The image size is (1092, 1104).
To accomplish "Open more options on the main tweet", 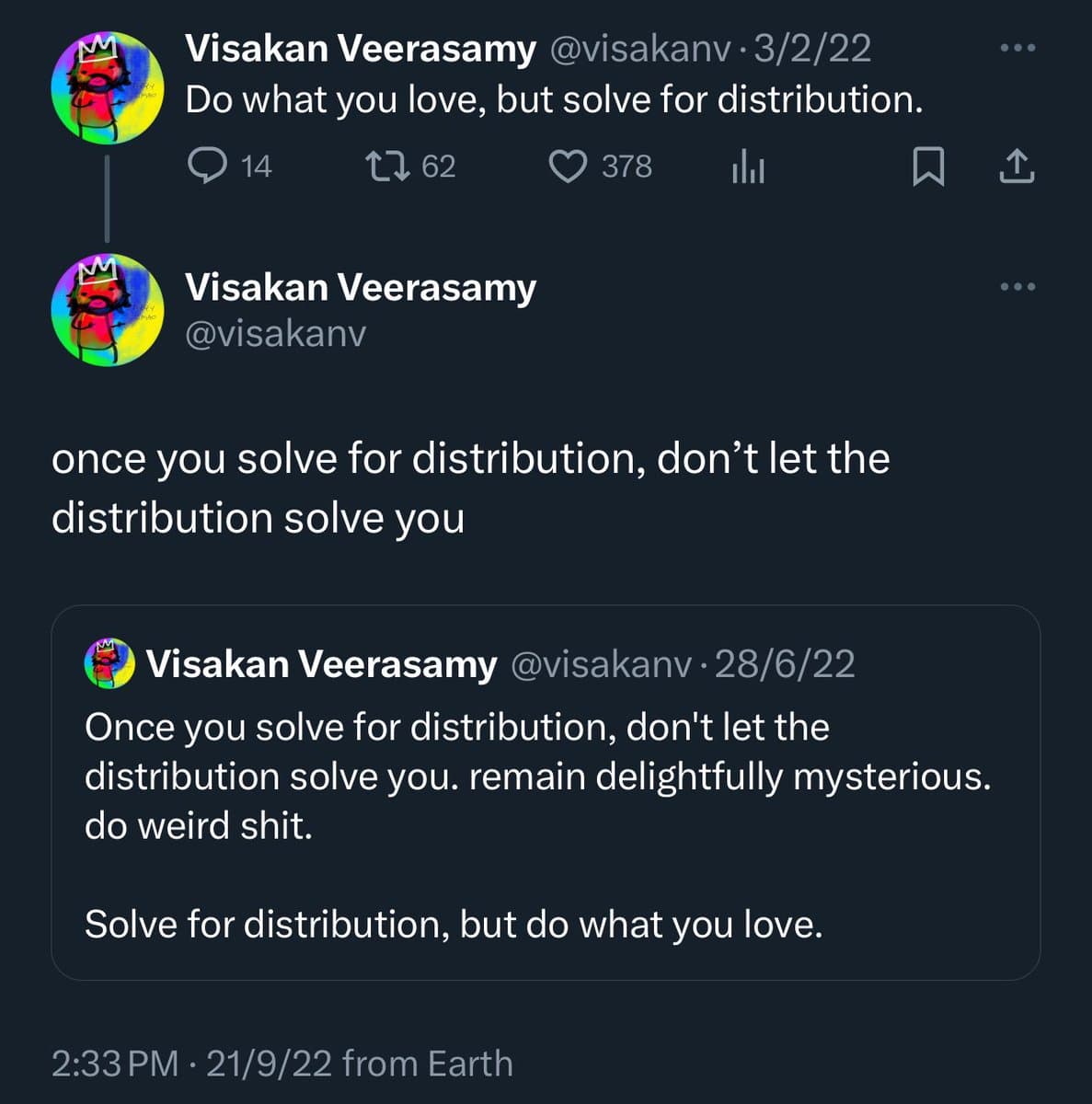I will pyautogui.click(x=1017, y=287).
